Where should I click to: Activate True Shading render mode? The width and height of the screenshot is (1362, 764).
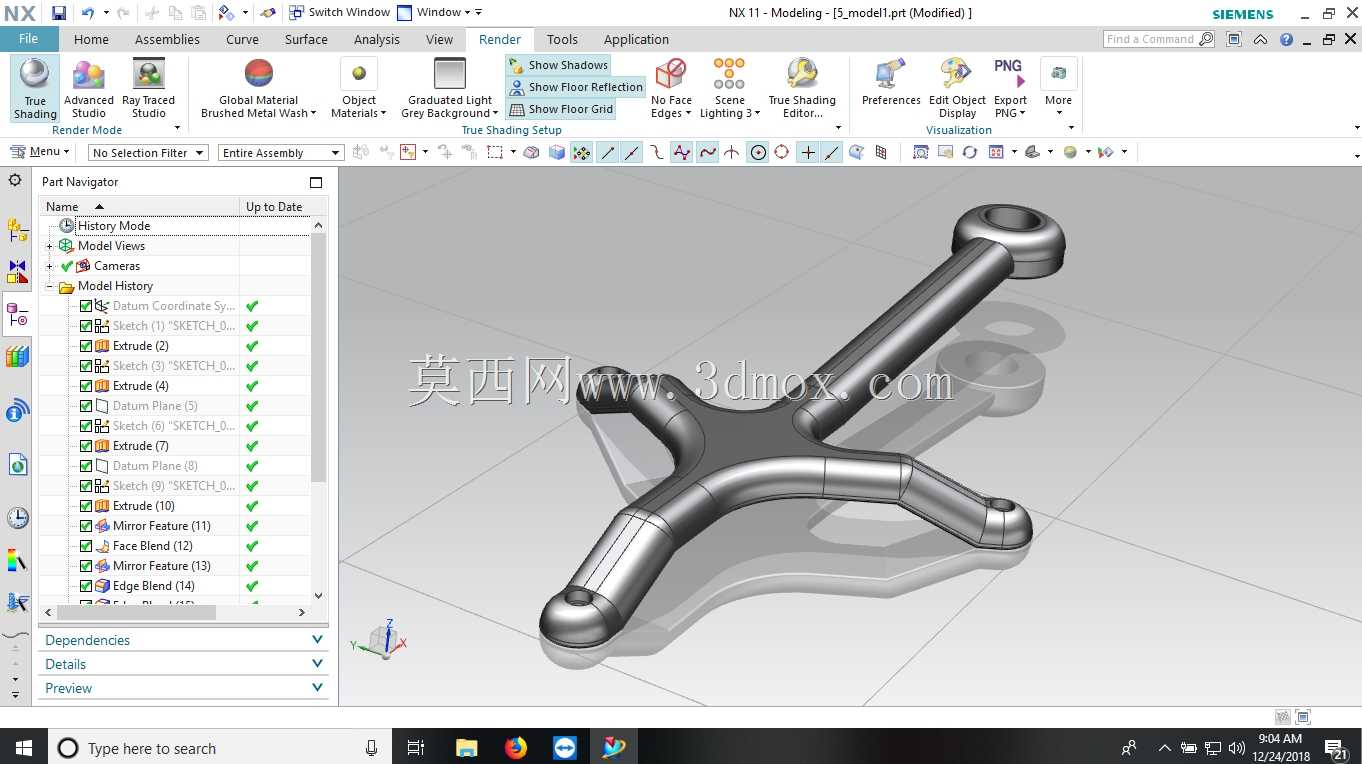35,88
